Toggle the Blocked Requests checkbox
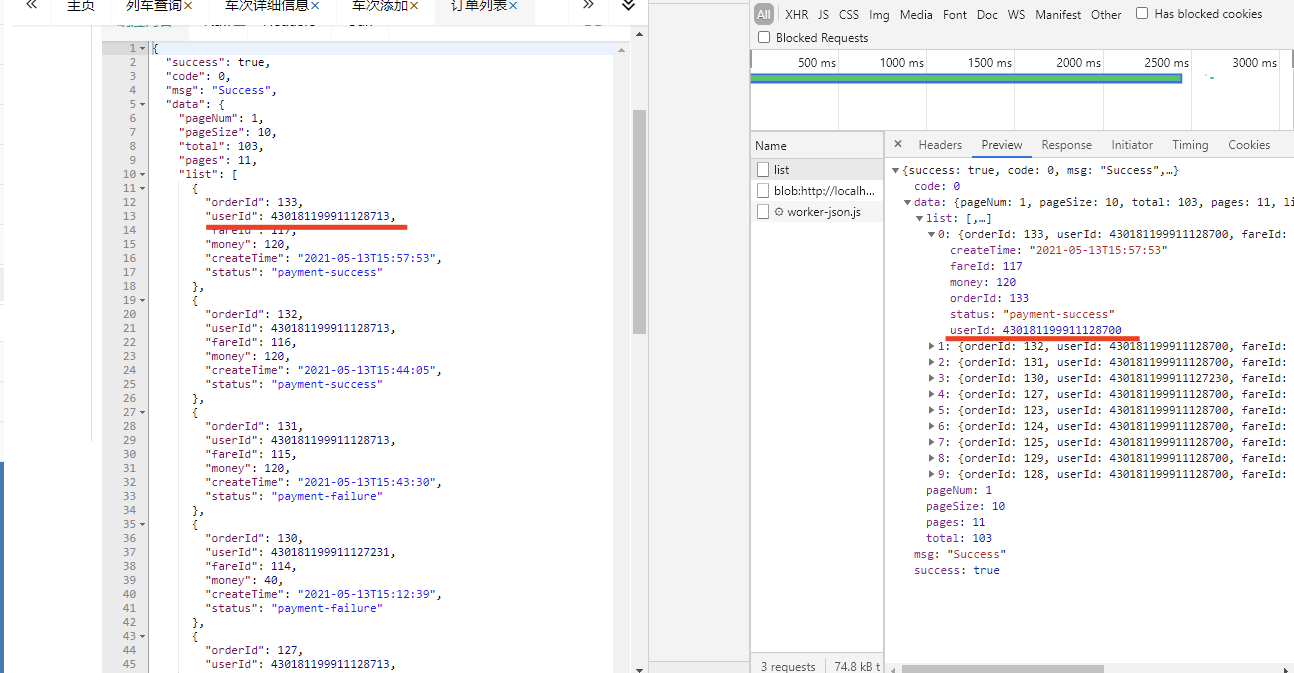Image resolution: width=1294 pixels, height=673 pixels. (x=764, y=38)
